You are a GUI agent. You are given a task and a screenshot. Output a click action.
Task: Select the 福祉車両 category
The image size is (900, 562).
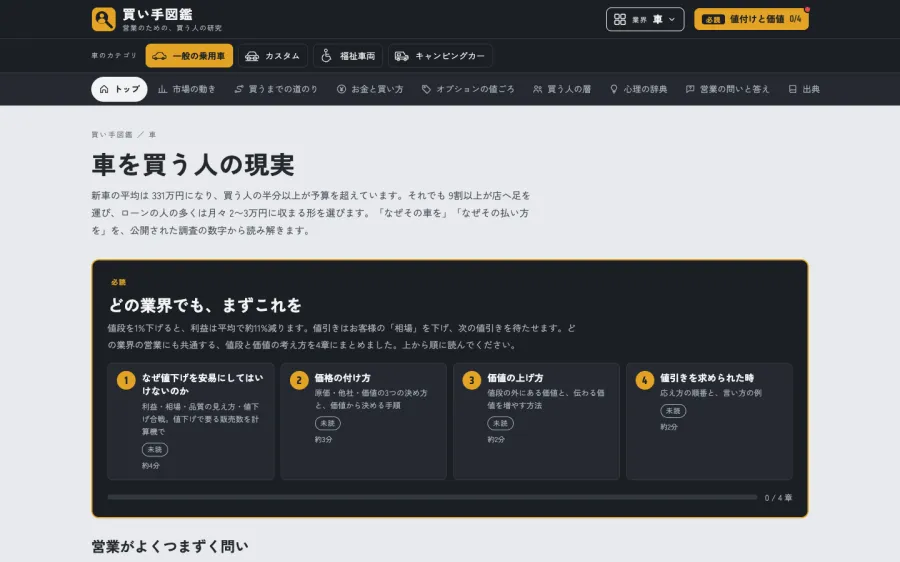tap(348, 56)
